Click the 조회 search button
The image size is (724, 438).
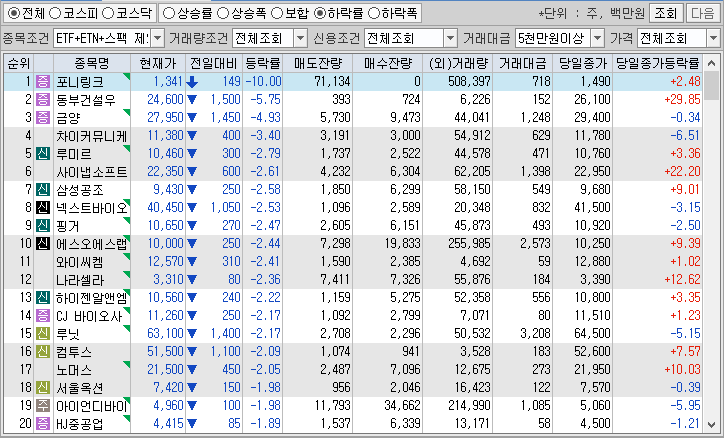(666, 13)
